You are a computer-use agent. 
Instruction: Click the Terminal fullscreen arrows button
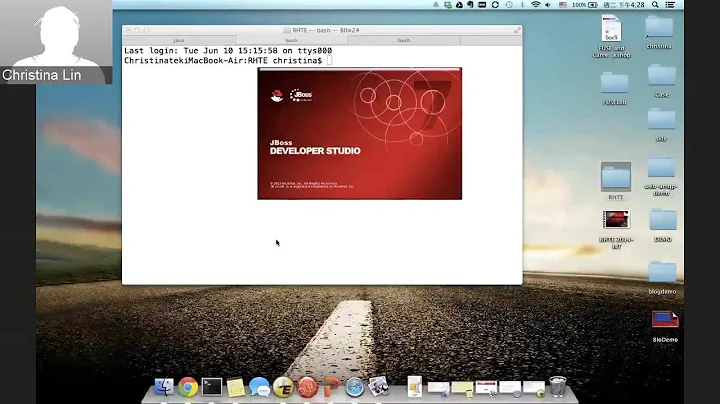517,30
